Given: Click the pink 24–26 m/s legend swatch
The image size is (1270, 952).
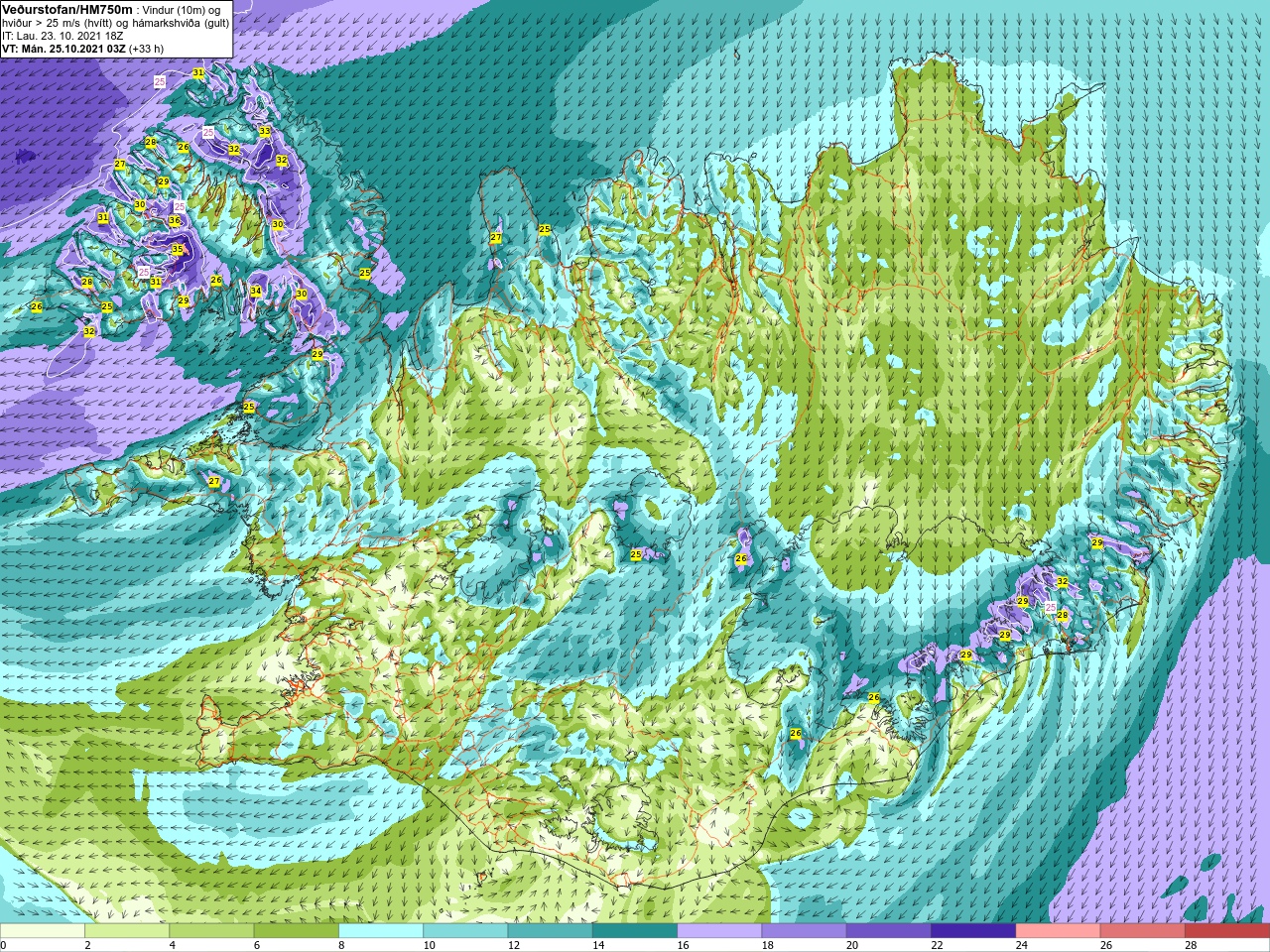Looking at the screenshot, I should (1059, 931).
